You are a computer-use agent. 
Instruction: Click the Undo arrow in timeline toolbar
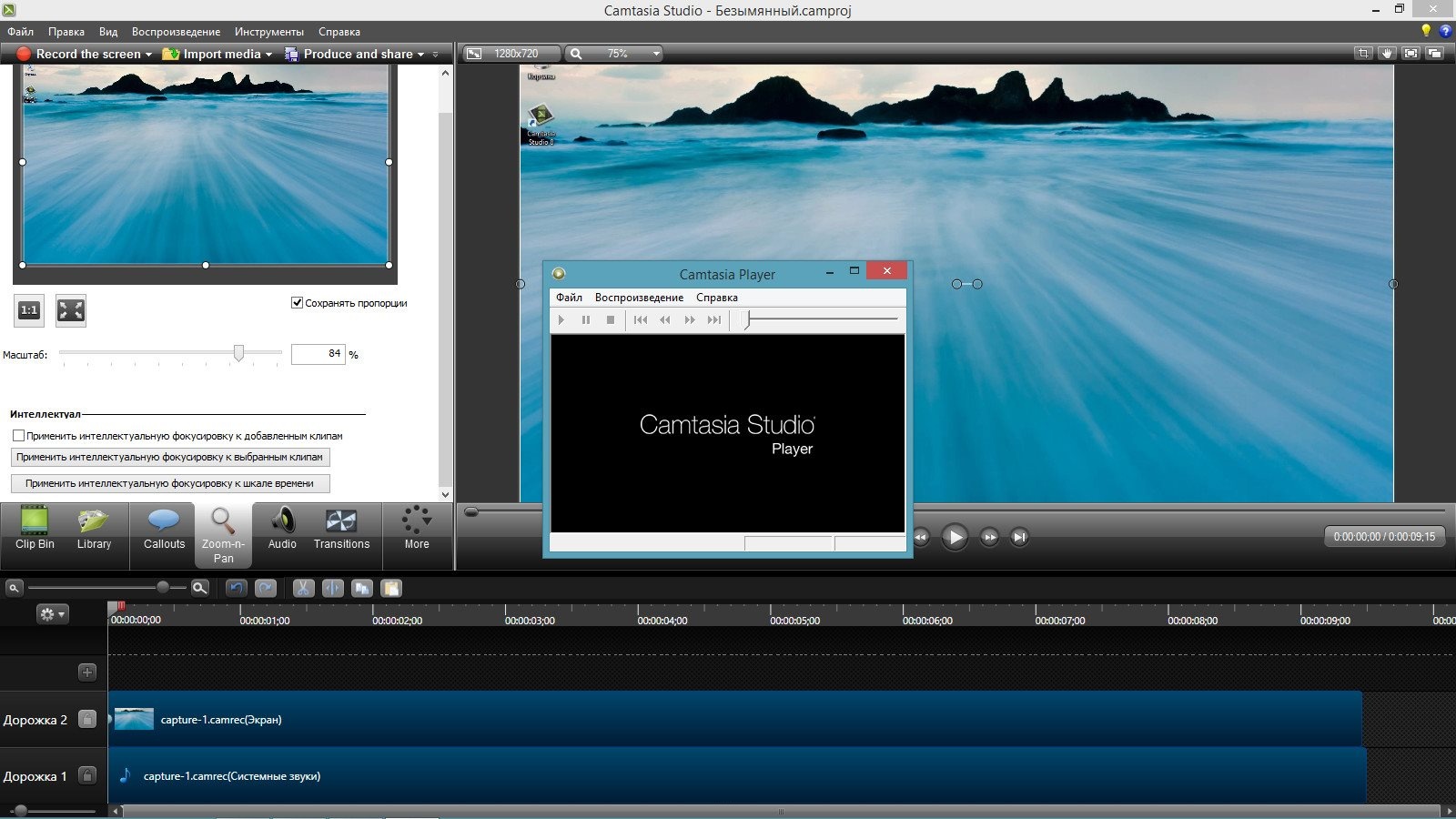point(237,588)
